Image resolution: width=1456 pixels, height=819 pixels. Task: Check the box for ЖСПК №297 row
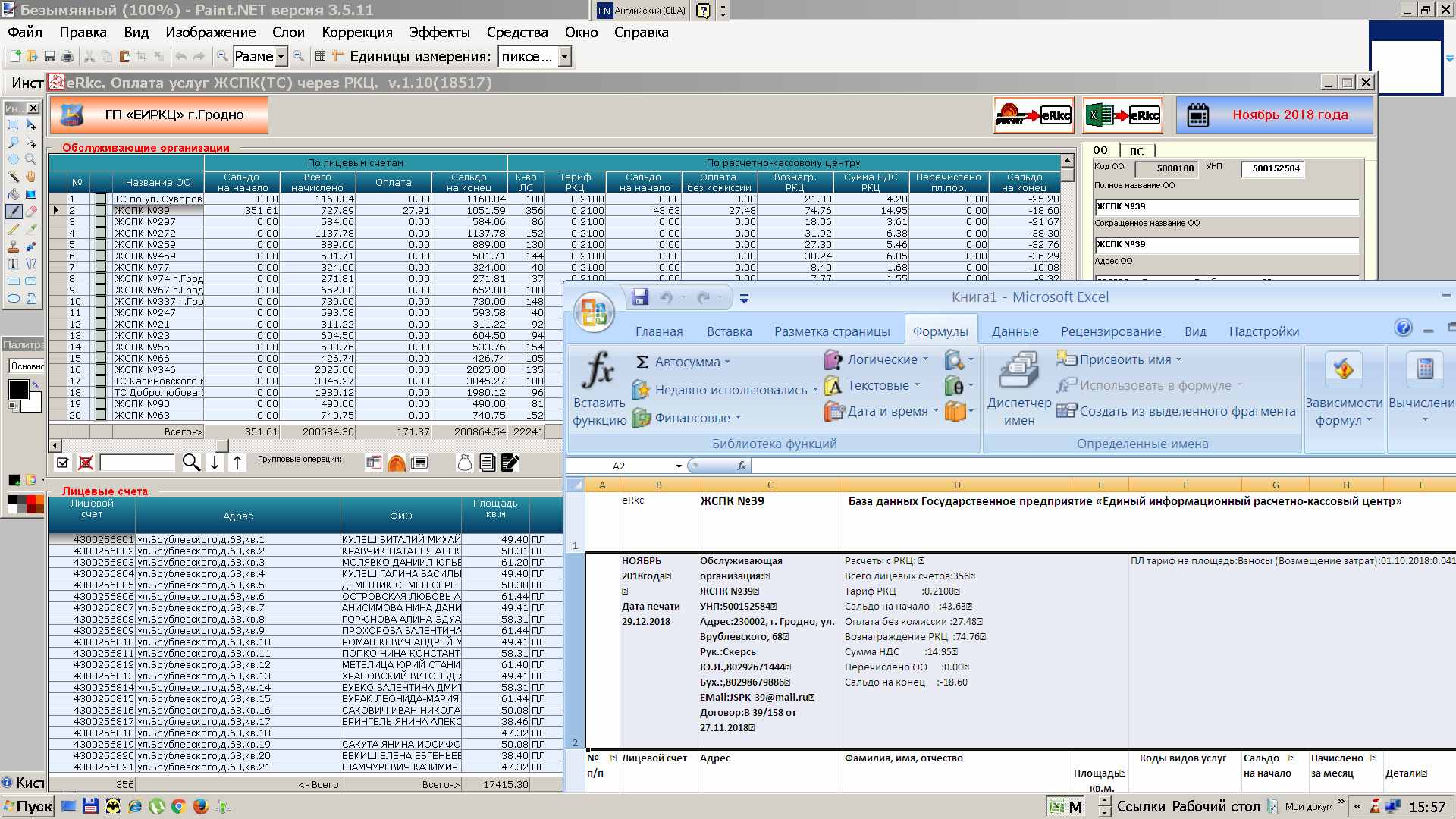[100, 222]
